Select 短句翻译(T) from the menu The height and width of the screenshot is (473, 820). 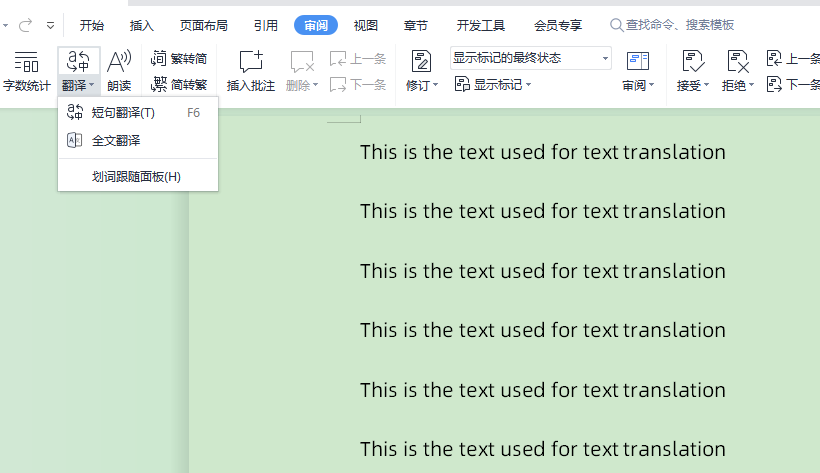click(x=138, y=112)
